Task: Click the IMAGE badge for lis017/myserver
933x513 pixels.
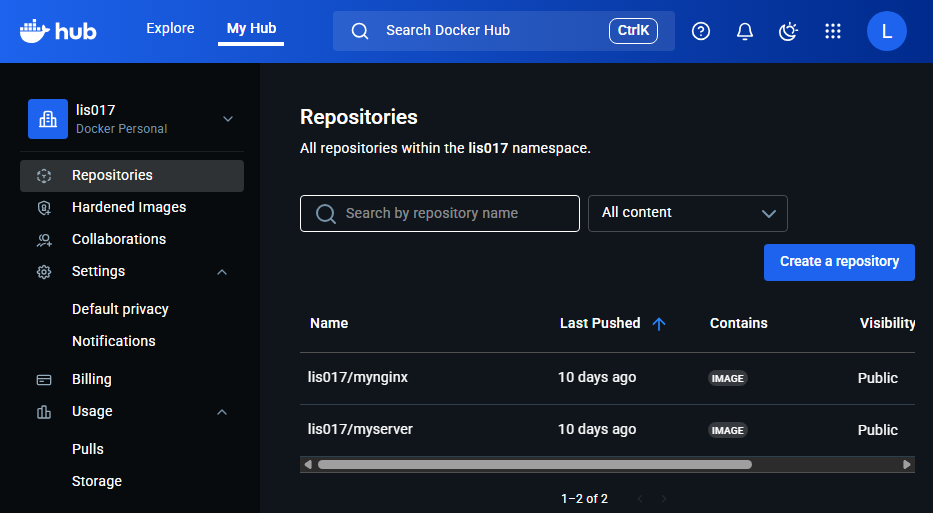Action: point(728,430)
